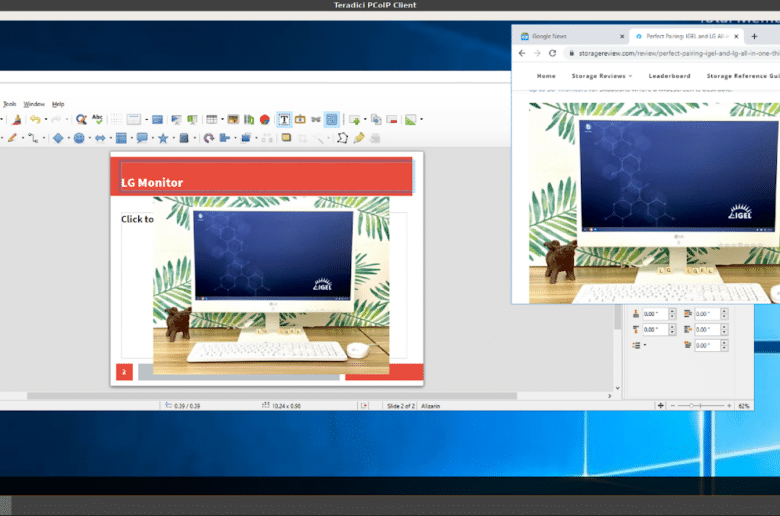The image size is (780, 516).
Task: Select the Perfect Pairing IGEL browser tab
Action: [686, 36]
